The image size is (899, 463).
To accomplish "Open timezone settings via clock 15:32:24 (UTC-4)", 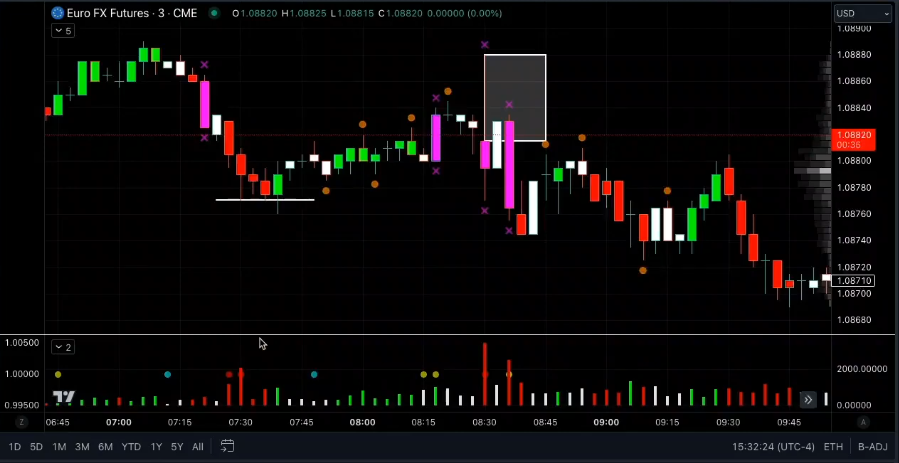I will (x=773, y=446).
